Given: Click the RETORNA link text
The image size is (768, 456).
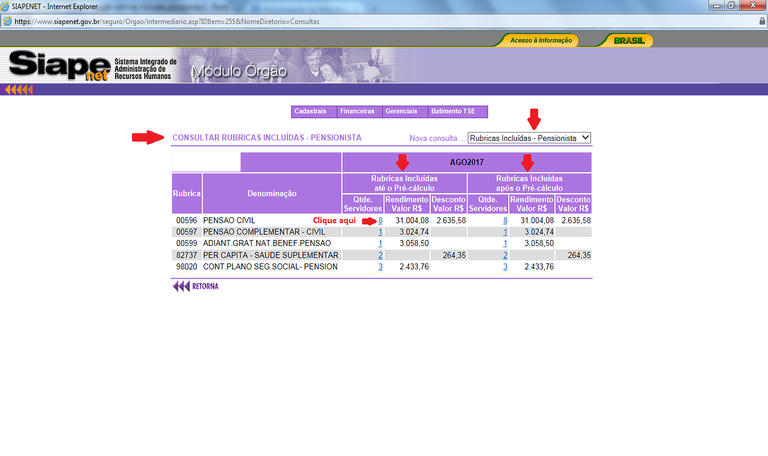Looking at the screenshot, I should [205, 286].
